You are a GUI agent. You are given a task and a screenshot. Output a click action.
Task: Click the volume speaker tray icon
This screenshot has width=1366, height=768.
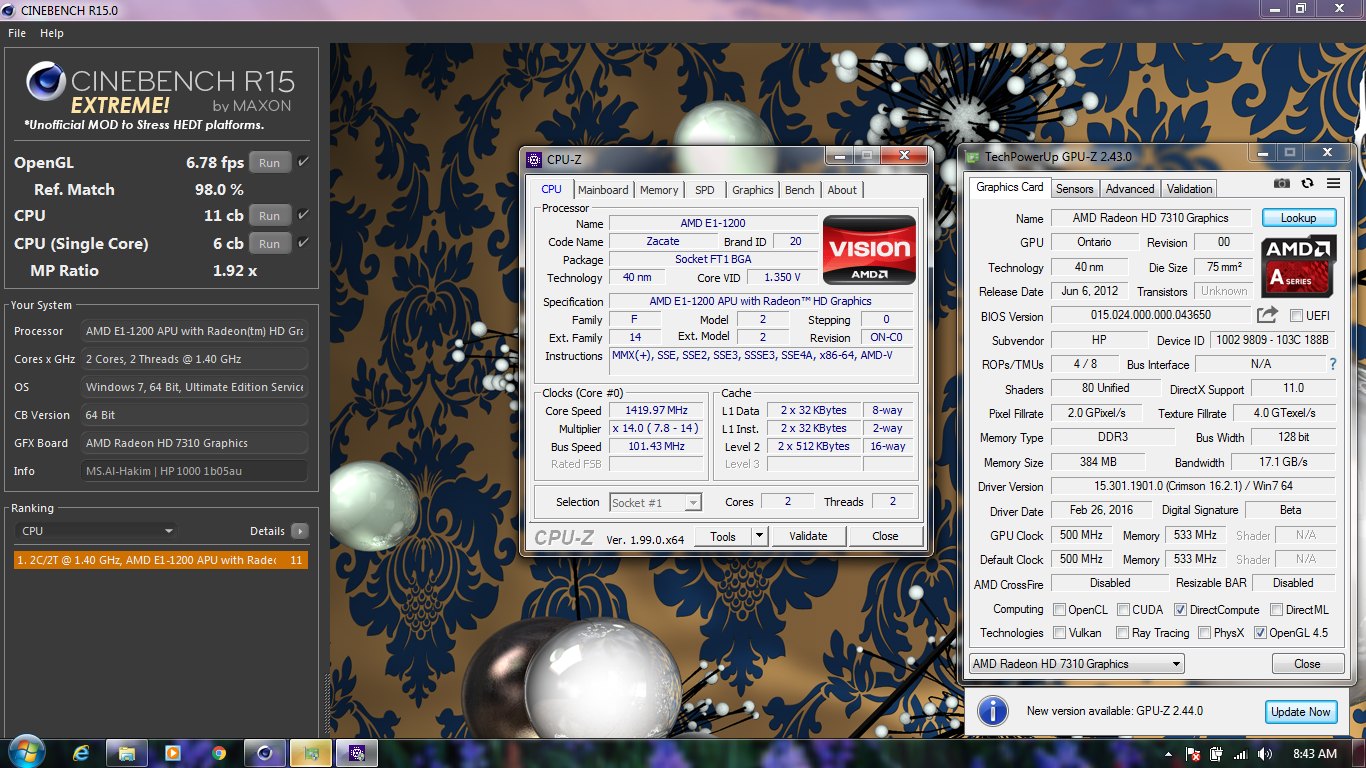pyautogui.click(x=1265, y=753)
